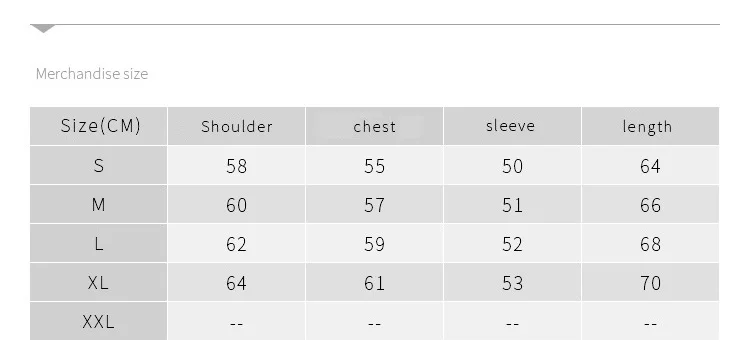Click sleeve value 52 for size L
The height and width of the screenshot is (361, 750).
coord(512,244)
